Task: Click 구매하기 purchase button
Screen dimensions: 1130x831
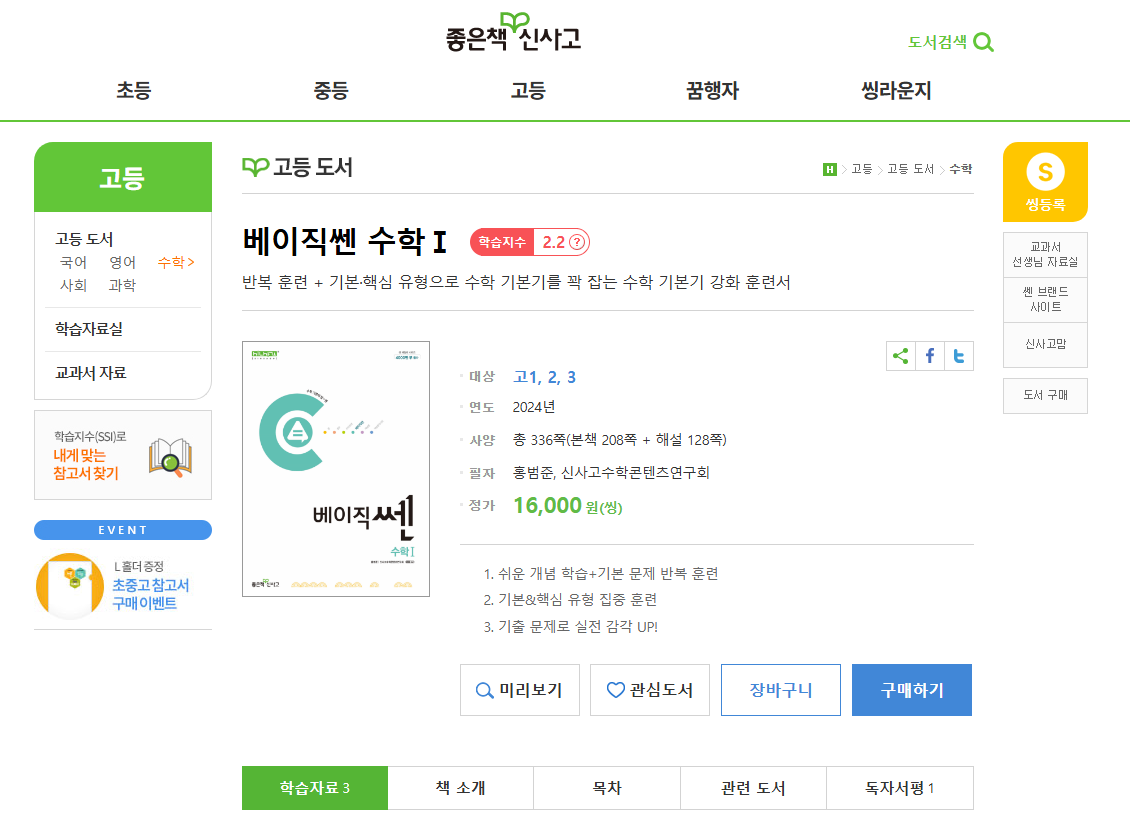Action: pos(912,690)
